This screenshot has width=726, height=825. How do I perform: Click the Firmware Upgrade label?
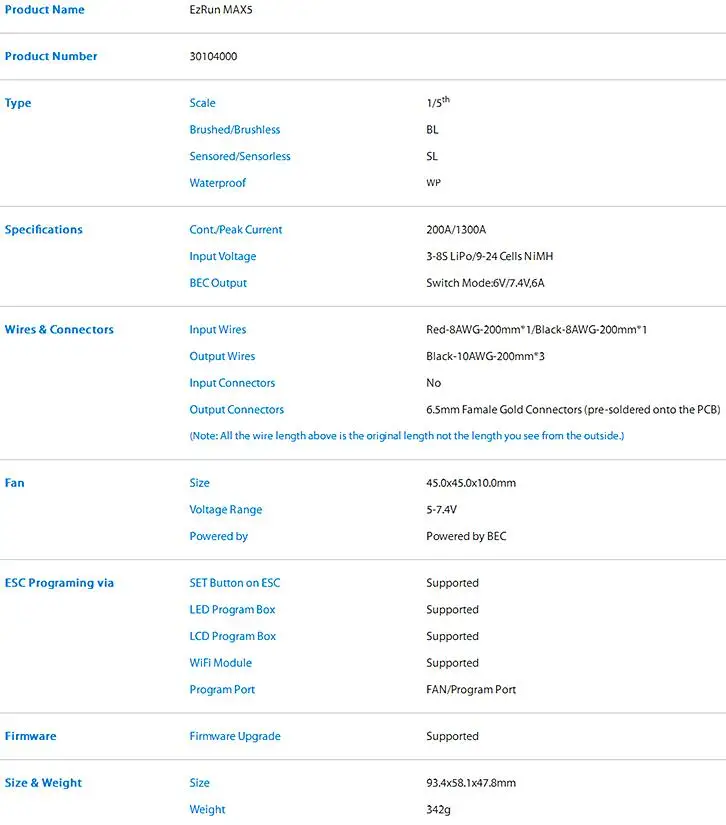(235, 736)
